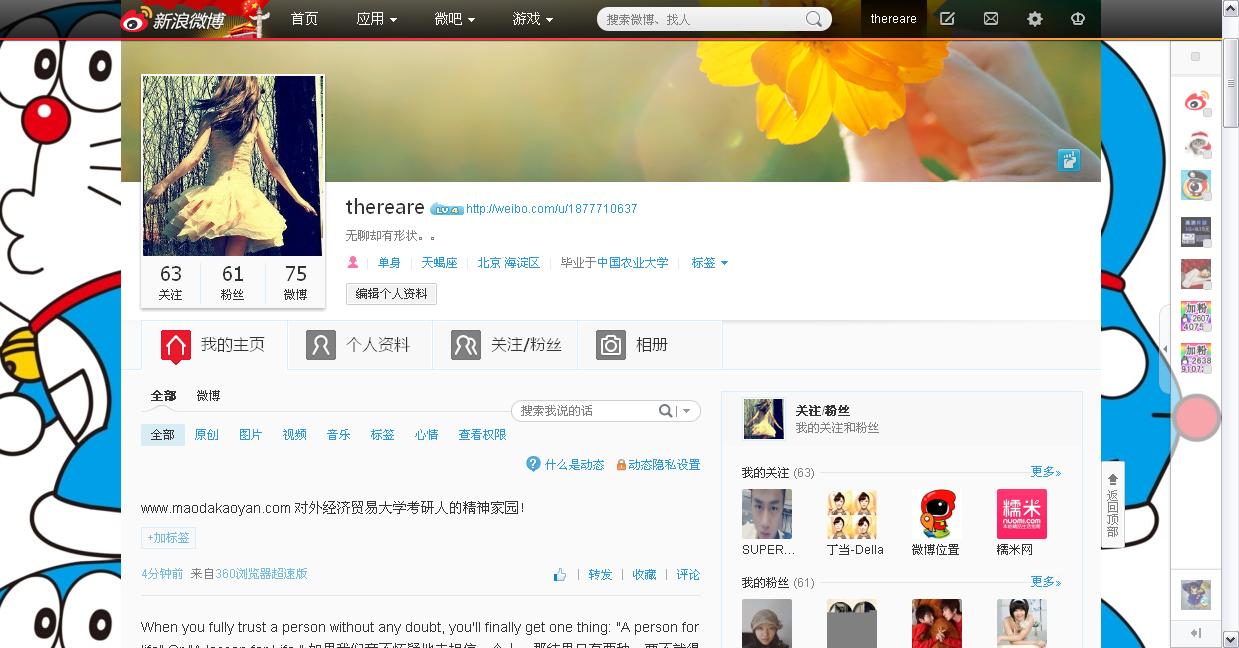Viewport: 1239px width, 648px height.
Task: Collapse the right sidebar with the arrow handle
Action: coord(1165,349)
